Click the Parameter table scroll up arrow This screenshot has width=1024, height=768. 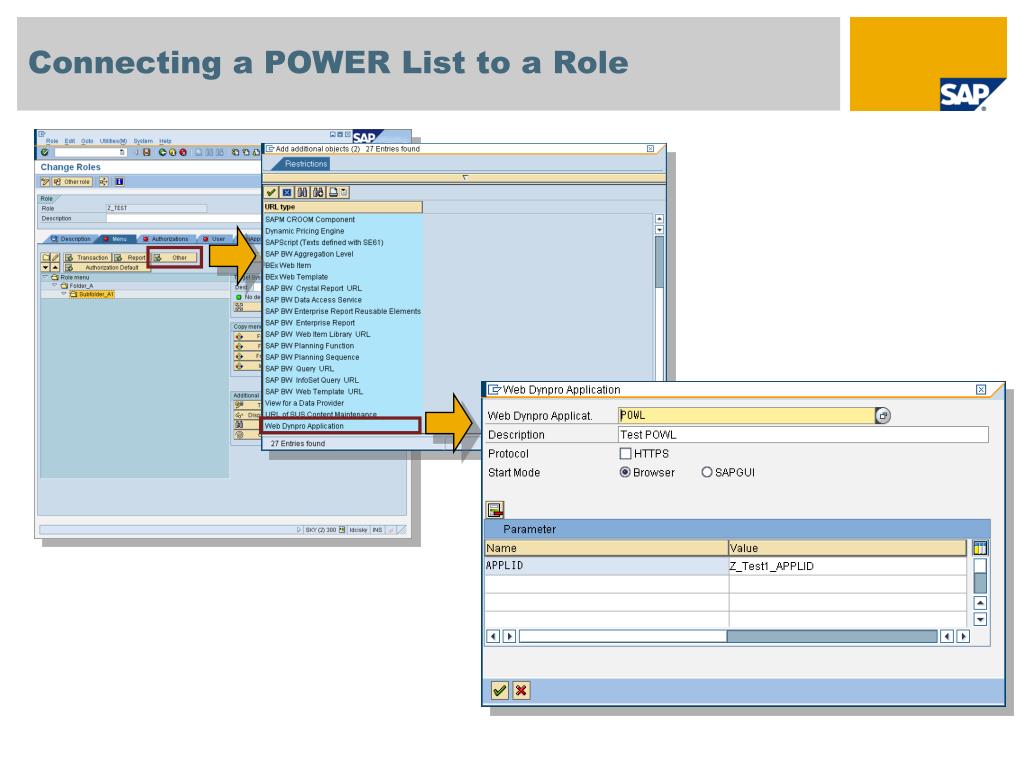pos(980,603)
